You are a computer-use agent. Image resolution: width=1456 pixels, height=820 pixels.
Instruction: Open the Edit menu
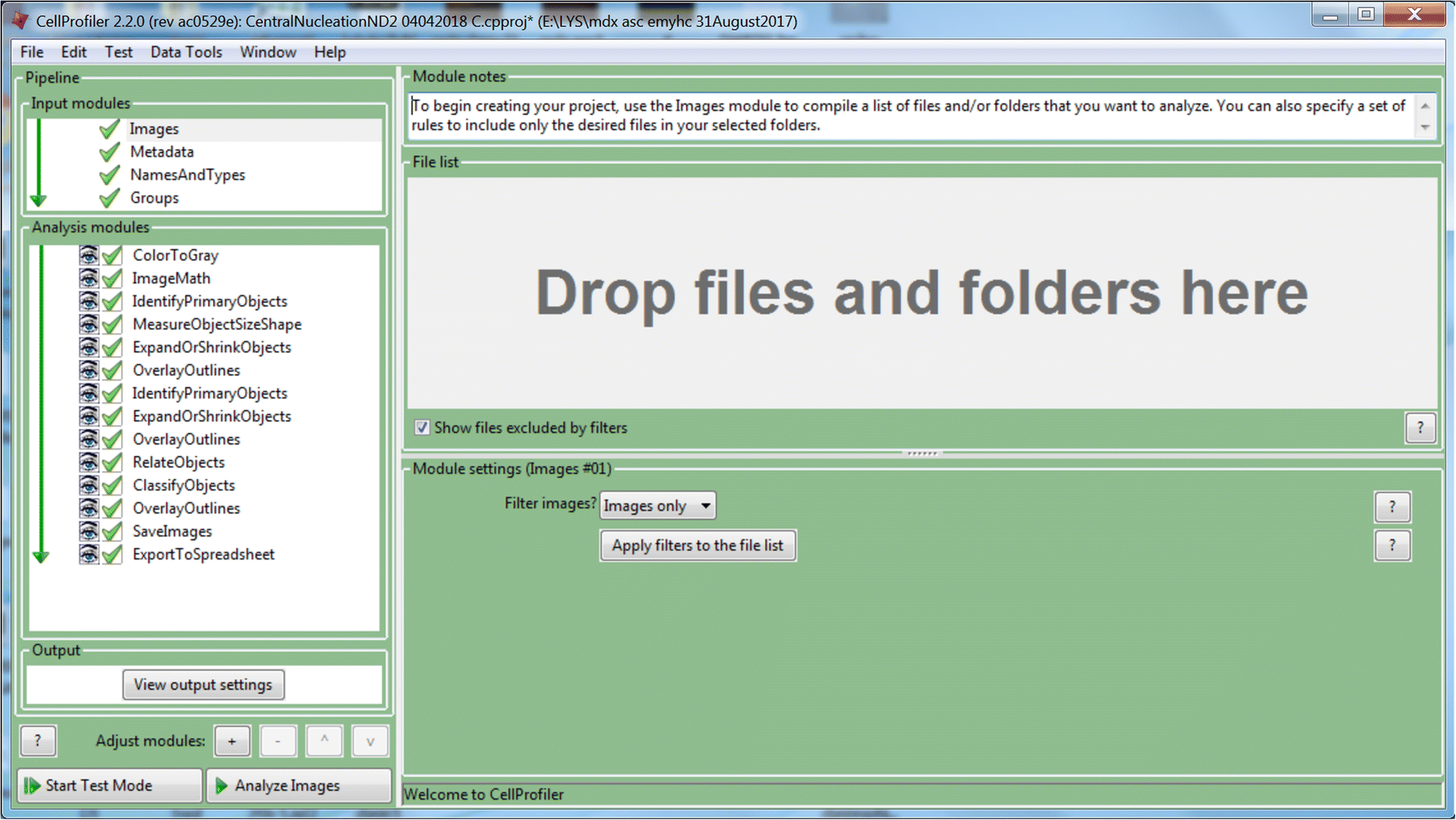click(x=73, y=52)
